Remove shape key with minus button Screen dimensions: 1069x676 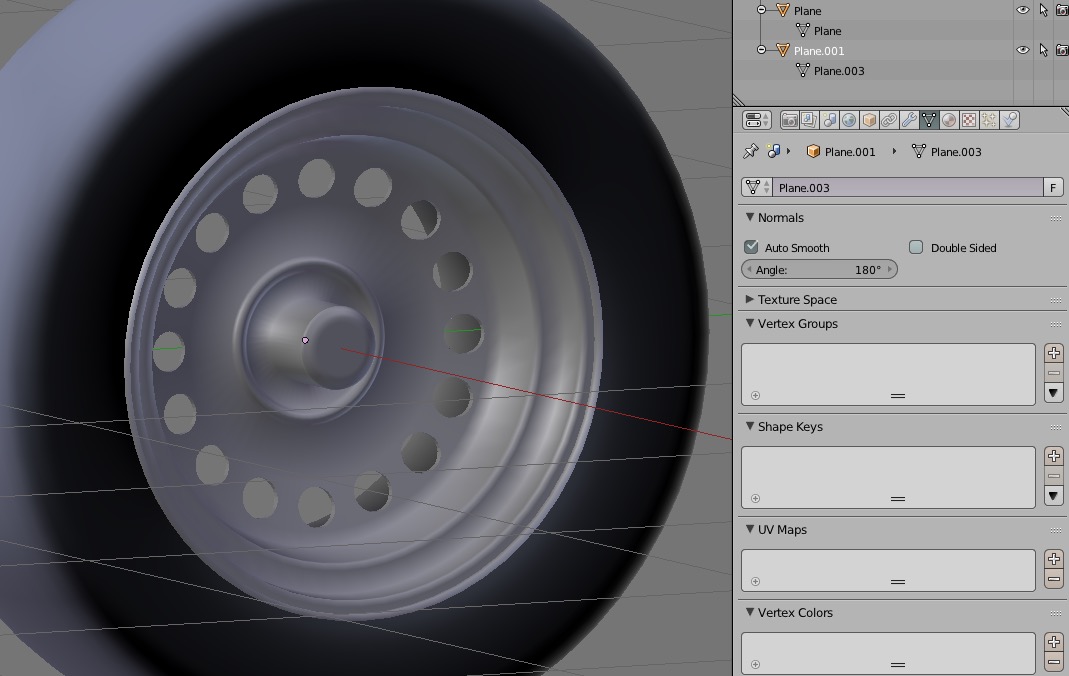click(1053, 476)
